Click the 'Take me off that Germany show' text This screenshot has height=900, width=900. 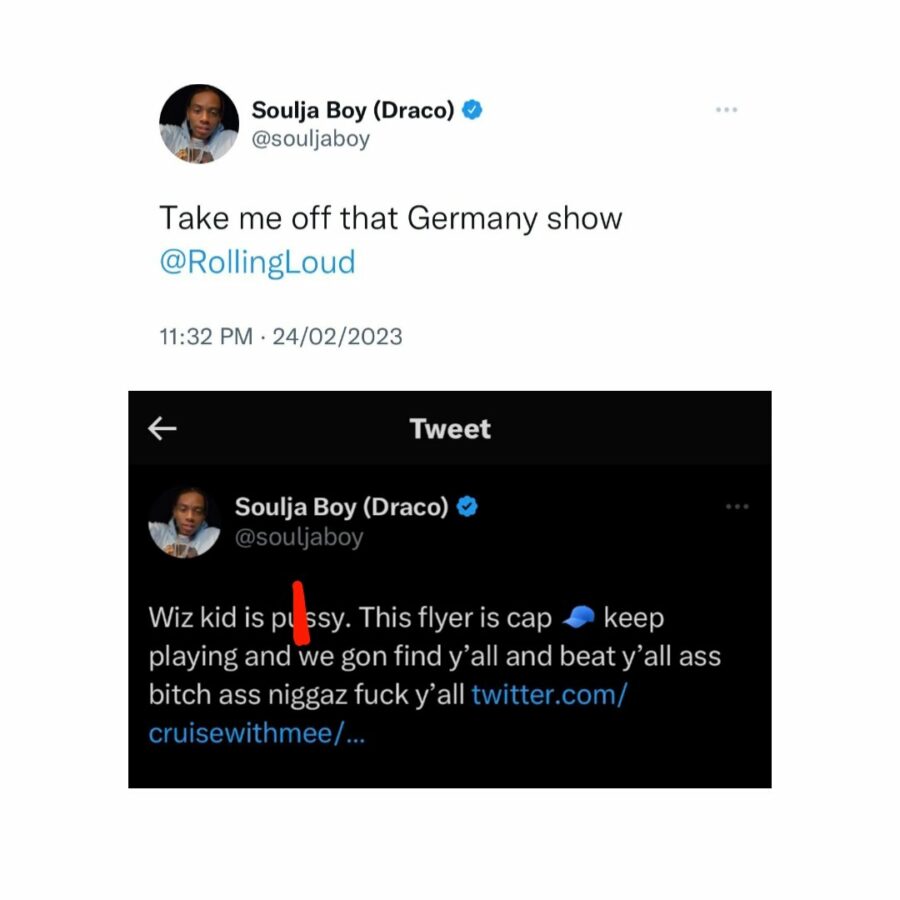point(391,218)
